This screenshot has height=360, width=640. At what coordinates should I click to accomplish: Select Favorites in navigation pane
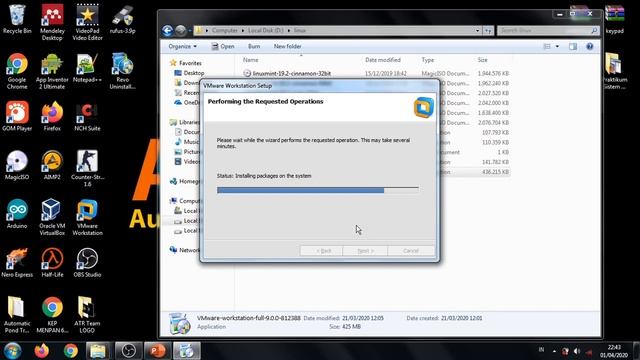pos(186,63)
